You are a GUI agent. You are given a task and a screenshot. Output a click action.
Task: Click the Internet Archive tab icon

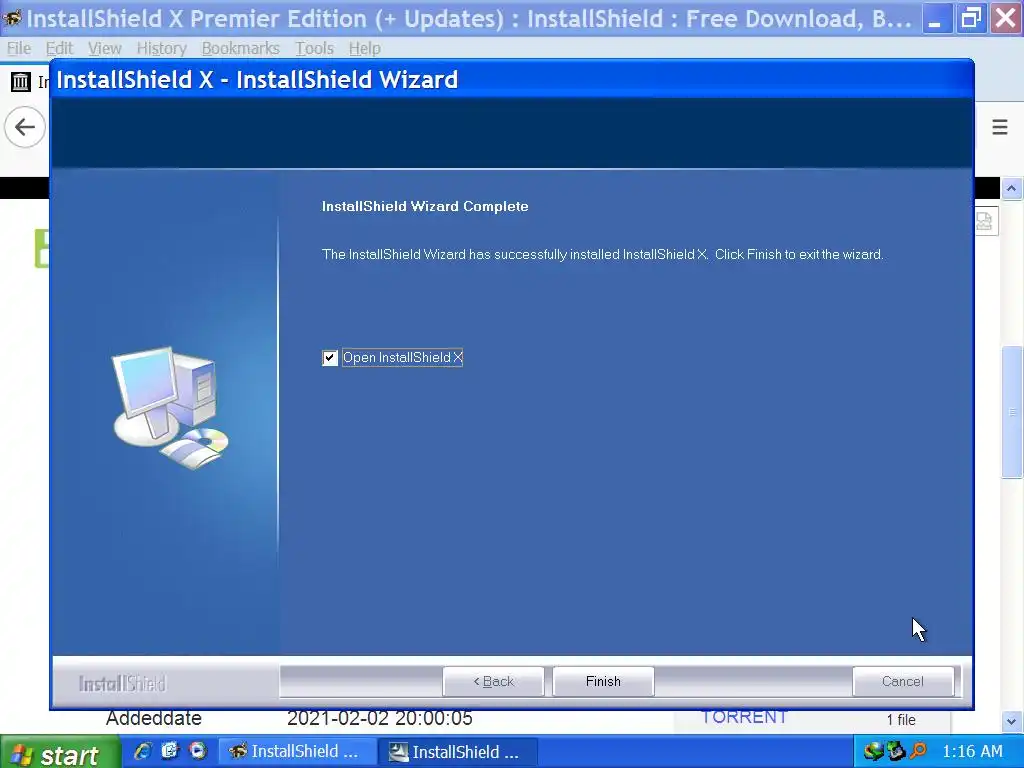[21, 82]
